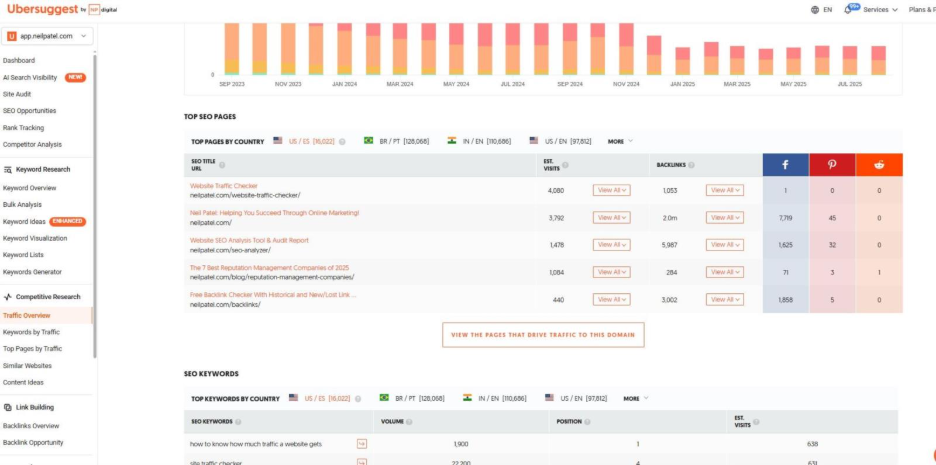The height and width of the screenshot is (465, 936).
Task: Open the notifications bell icon
Action: [x=848, y=10]
